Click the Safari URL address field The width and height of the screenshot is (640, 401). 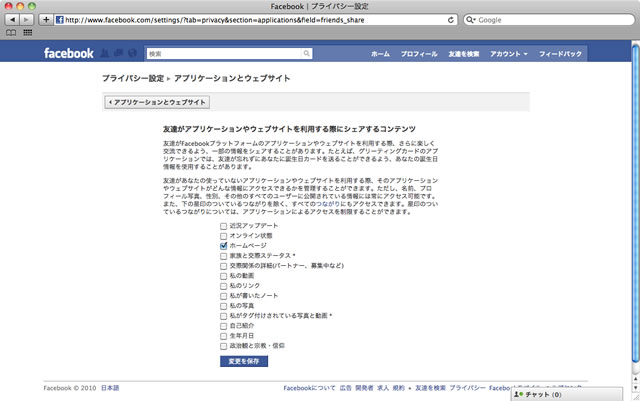tap(255, 20)
